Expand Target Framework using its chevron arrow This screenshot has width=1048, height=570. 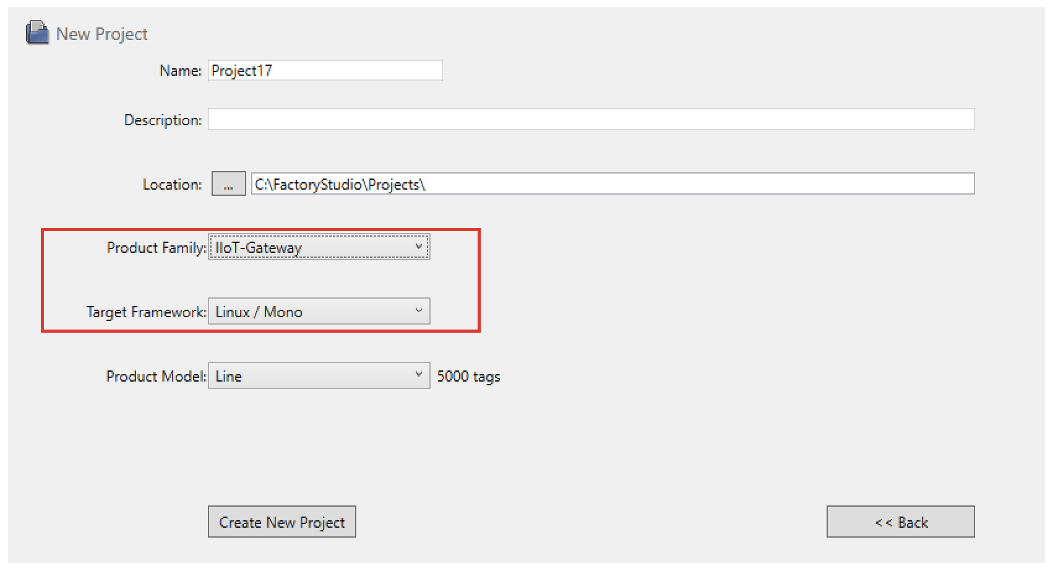(x=418, y=311)
